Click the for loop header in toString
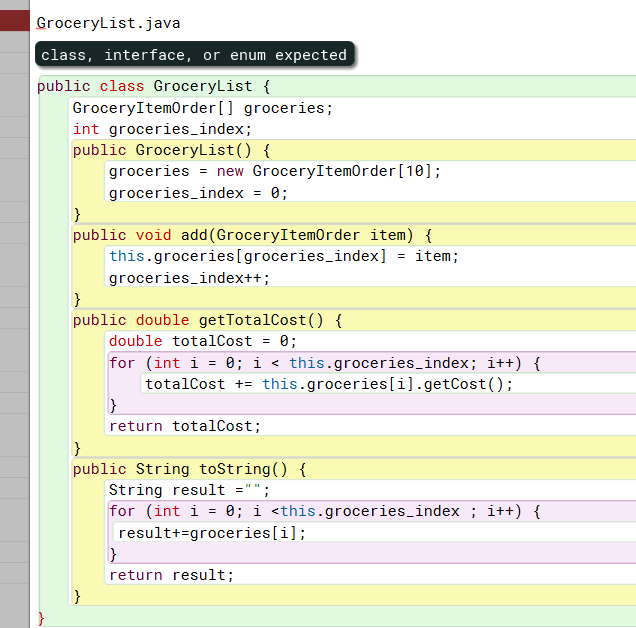The height and width of the screenshot is (628, 636). [x=324, y=511]
